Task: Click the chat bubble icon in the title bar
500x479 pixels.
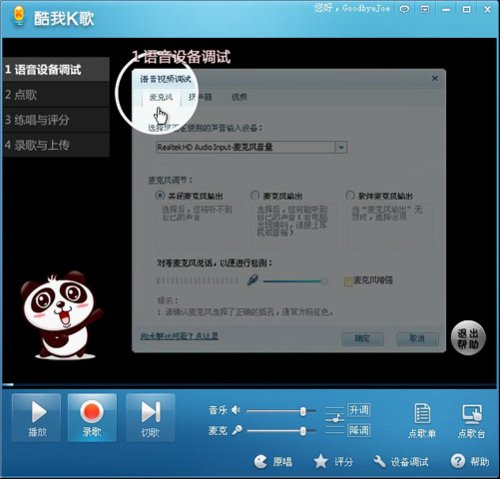Action: point(404,9)
